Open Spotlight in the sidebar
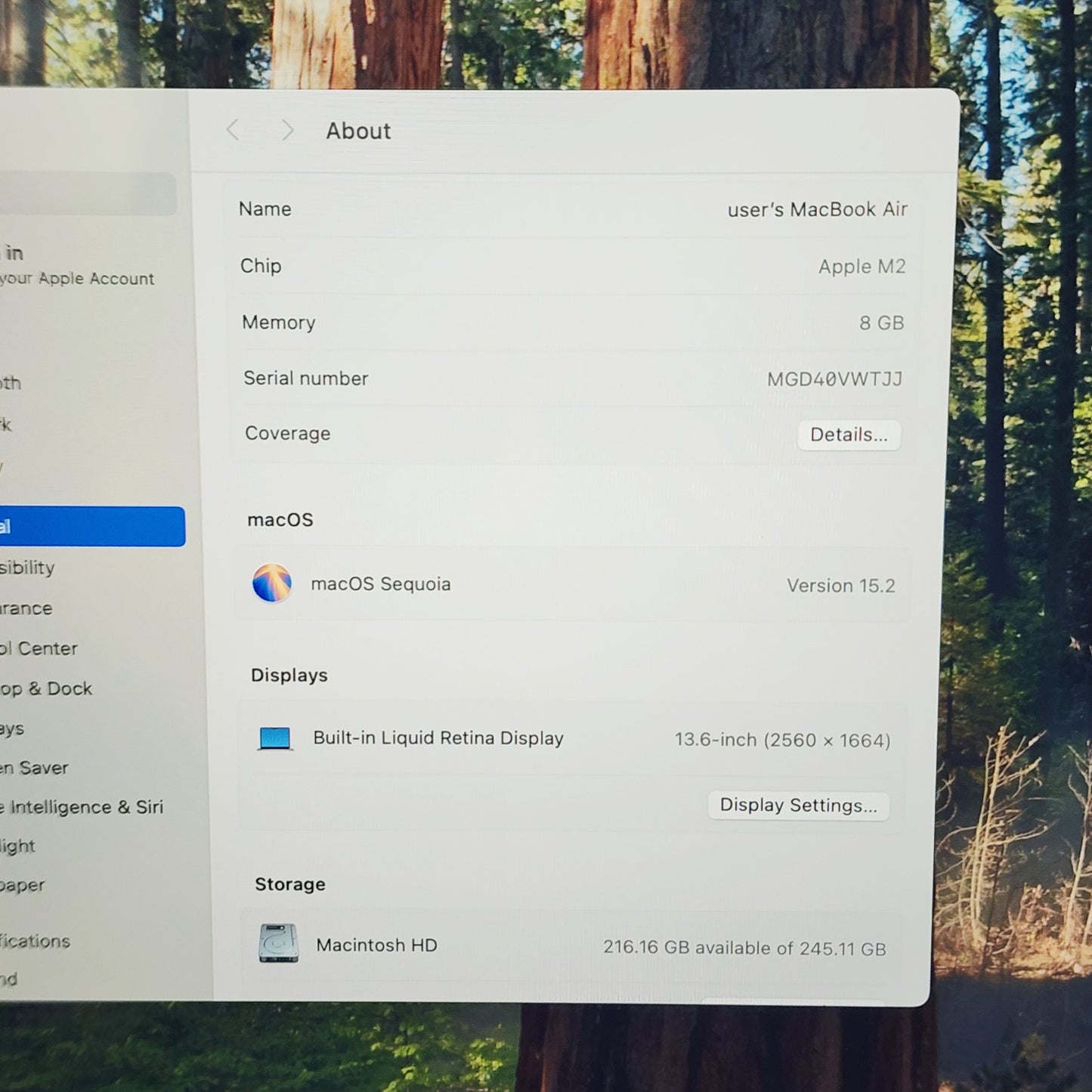The width and height of the screenshot is (1092, 1092). click(17, 846)
